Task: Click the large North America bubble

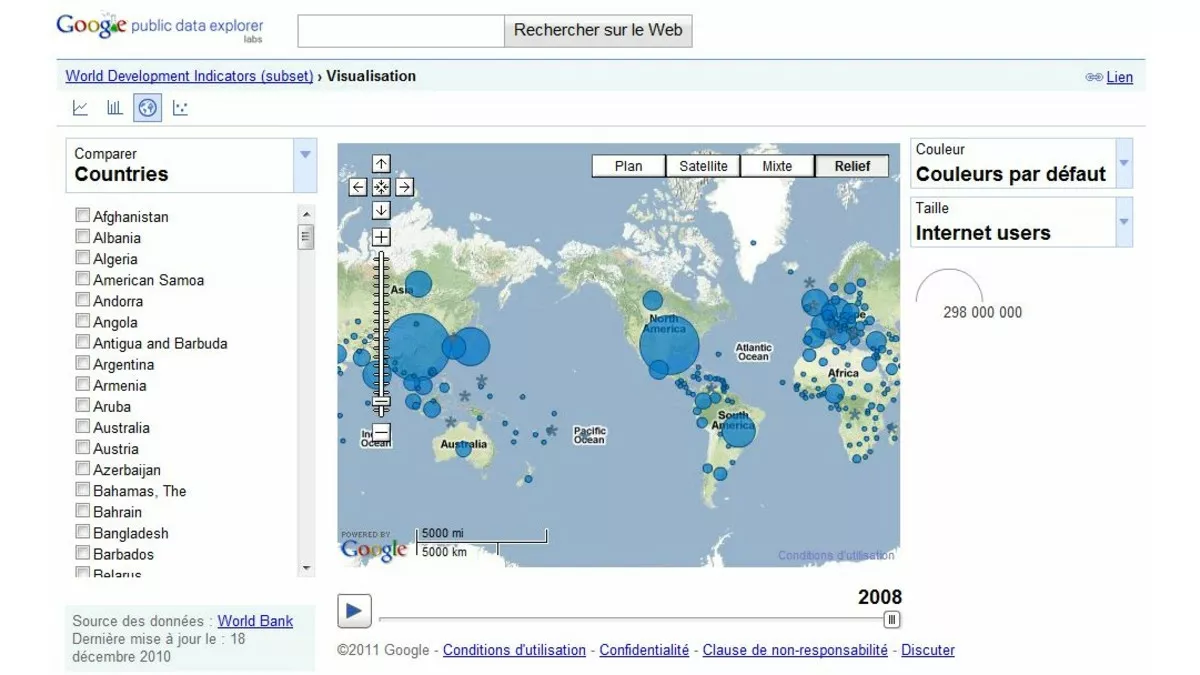Action: pos(669,345)
